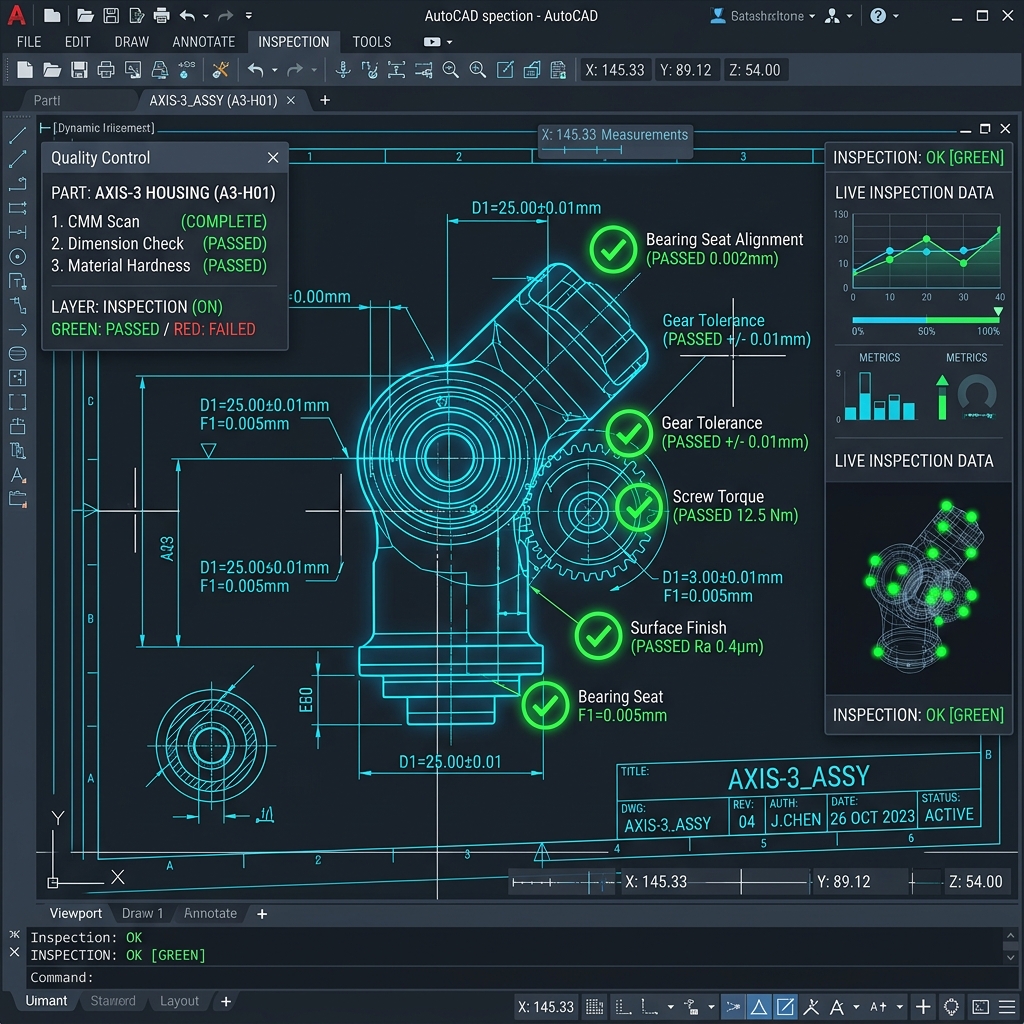The height and width of the screenshot is (1024, 1024).
Task: Select the Zoom In magnifier icon
Action: [477, 70]
